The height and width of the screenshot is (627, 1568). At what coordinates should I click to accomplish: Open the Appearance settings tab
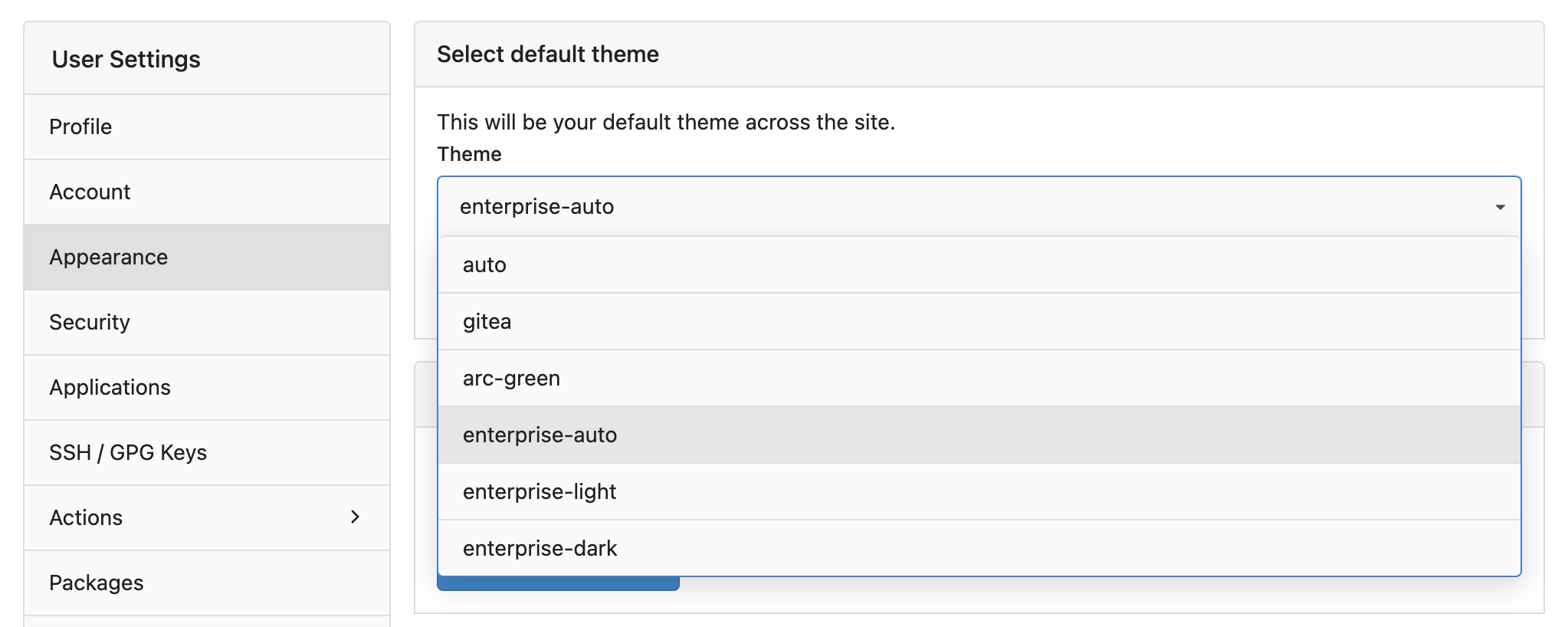(x=108, y=258)
